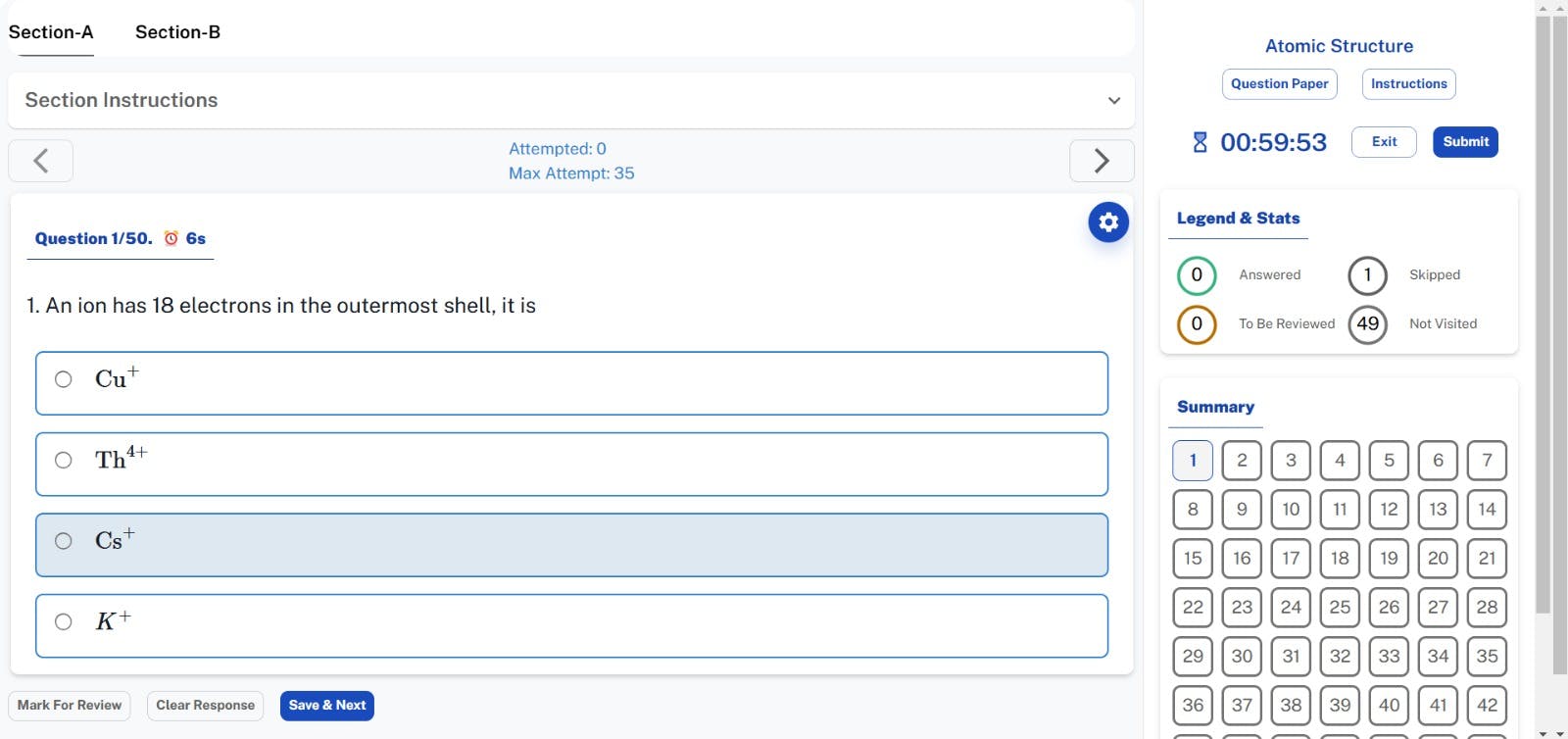Jump to question 17 in Summary

tap(1291, 558)
